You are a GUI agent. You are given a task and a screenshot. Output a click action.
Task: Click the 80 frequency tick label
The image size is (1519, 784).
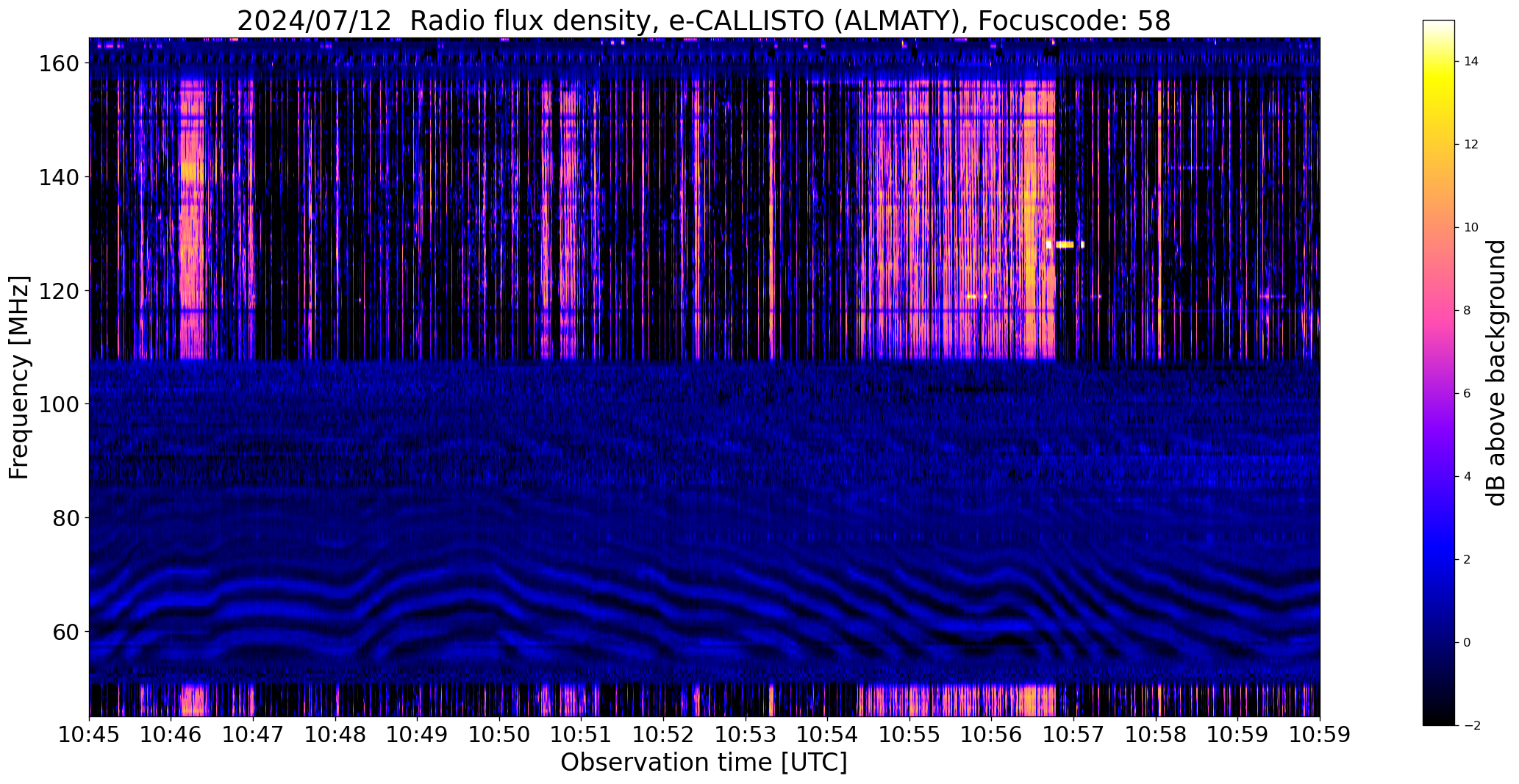(x=65, y=518)
